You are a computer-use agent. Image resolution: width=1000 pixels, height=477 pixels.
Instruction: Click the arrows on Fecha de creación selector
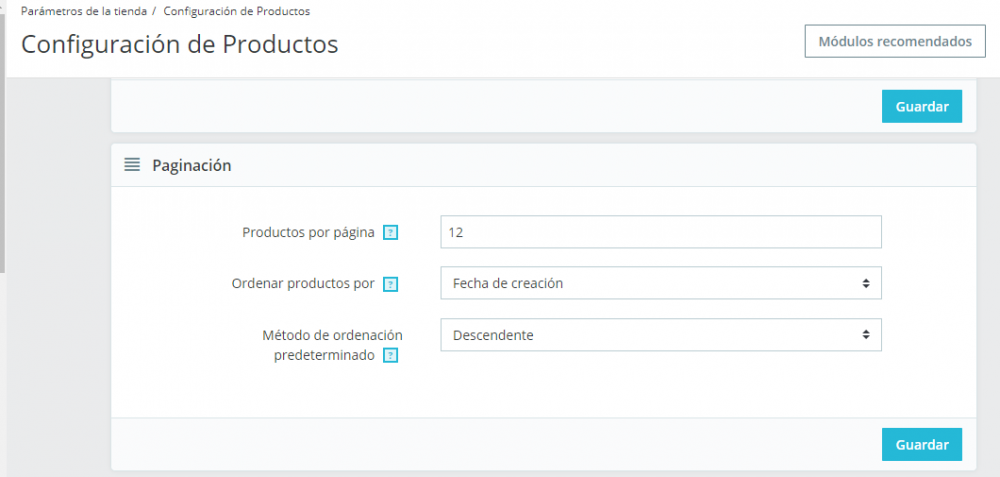[x=866, y=283]
